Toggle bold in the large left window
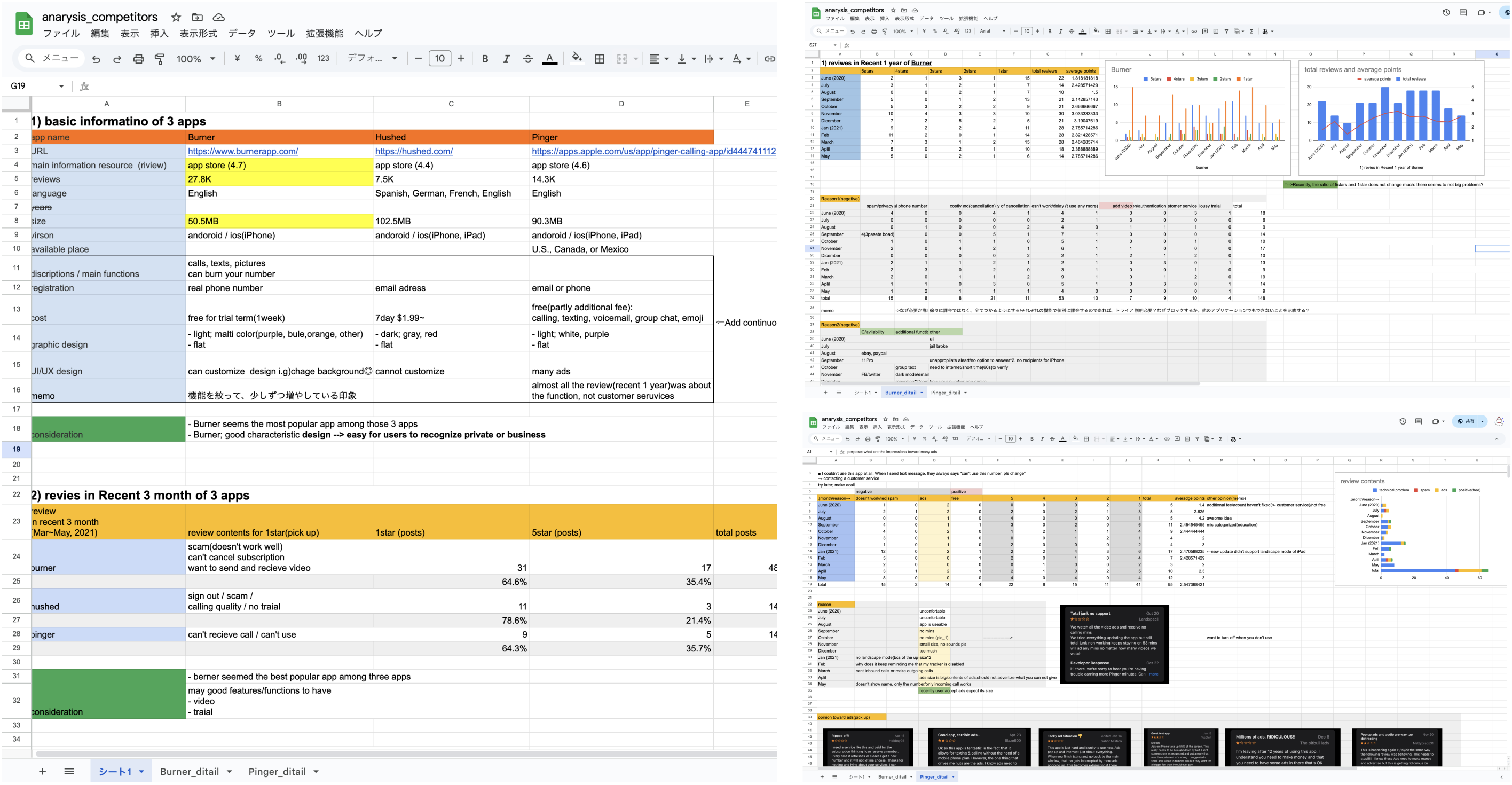The height and width of the screenshot is (785, 1512). pyautogui.click(x=485, y=59)
